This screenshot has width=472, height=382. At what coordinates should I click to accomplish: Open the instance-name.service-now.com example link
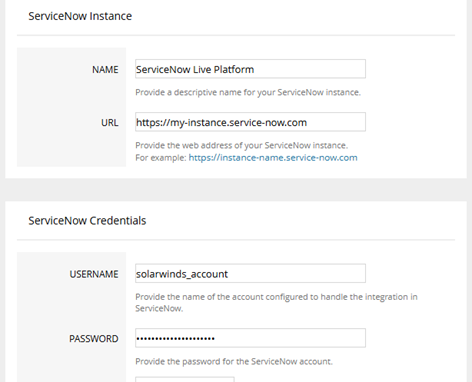[273, 158]
